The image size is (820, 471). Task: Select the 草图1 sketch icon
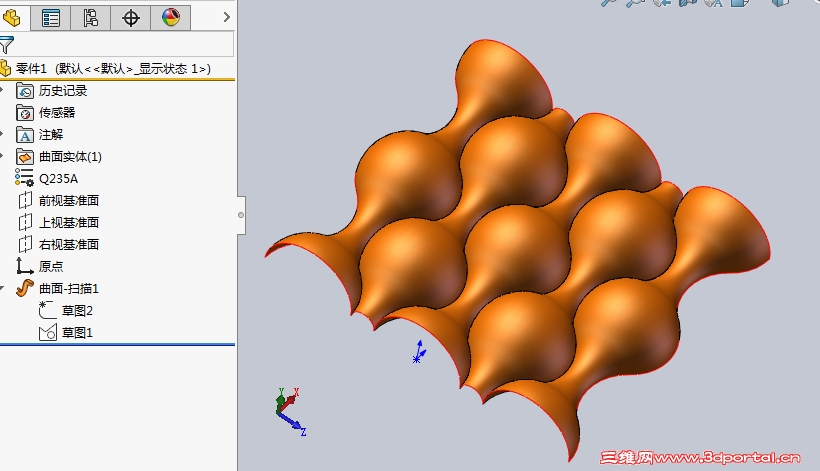coord(48,332)
